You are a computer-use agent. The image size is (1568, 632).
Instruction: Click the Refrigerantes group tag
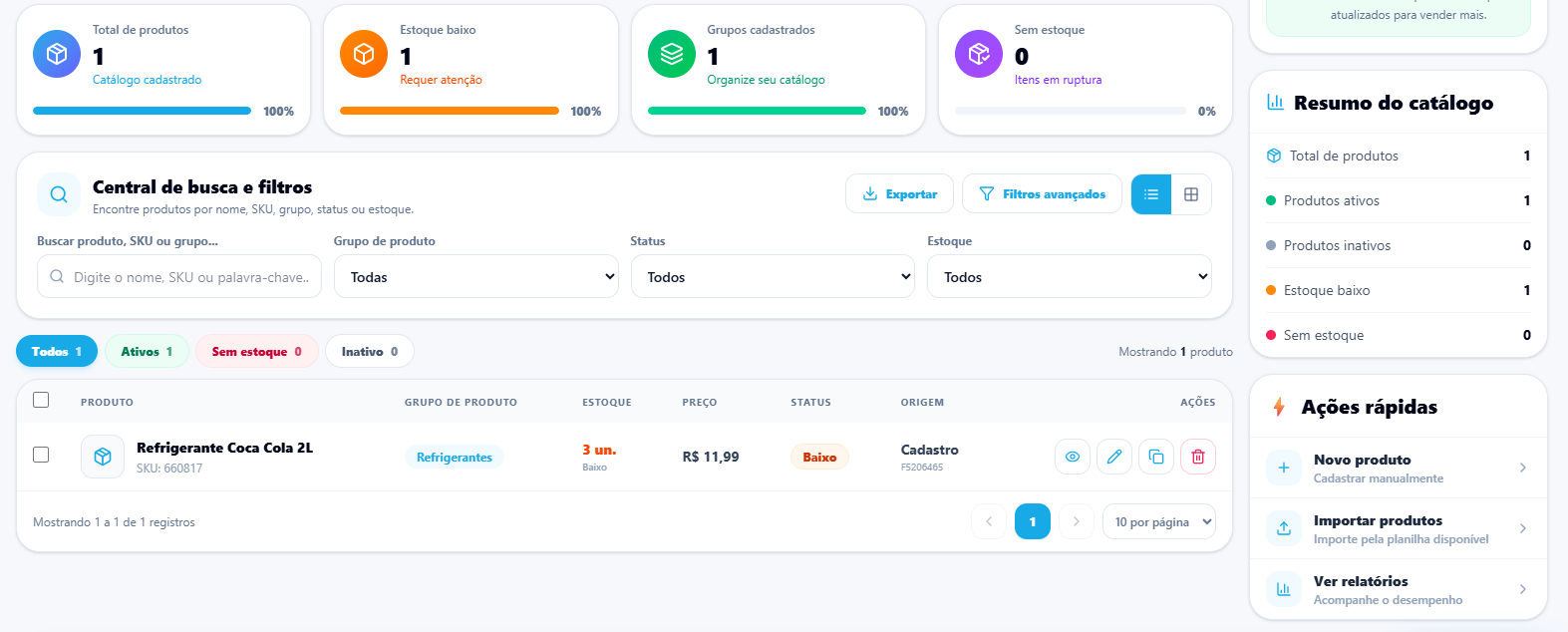click(x=455, y=457)
